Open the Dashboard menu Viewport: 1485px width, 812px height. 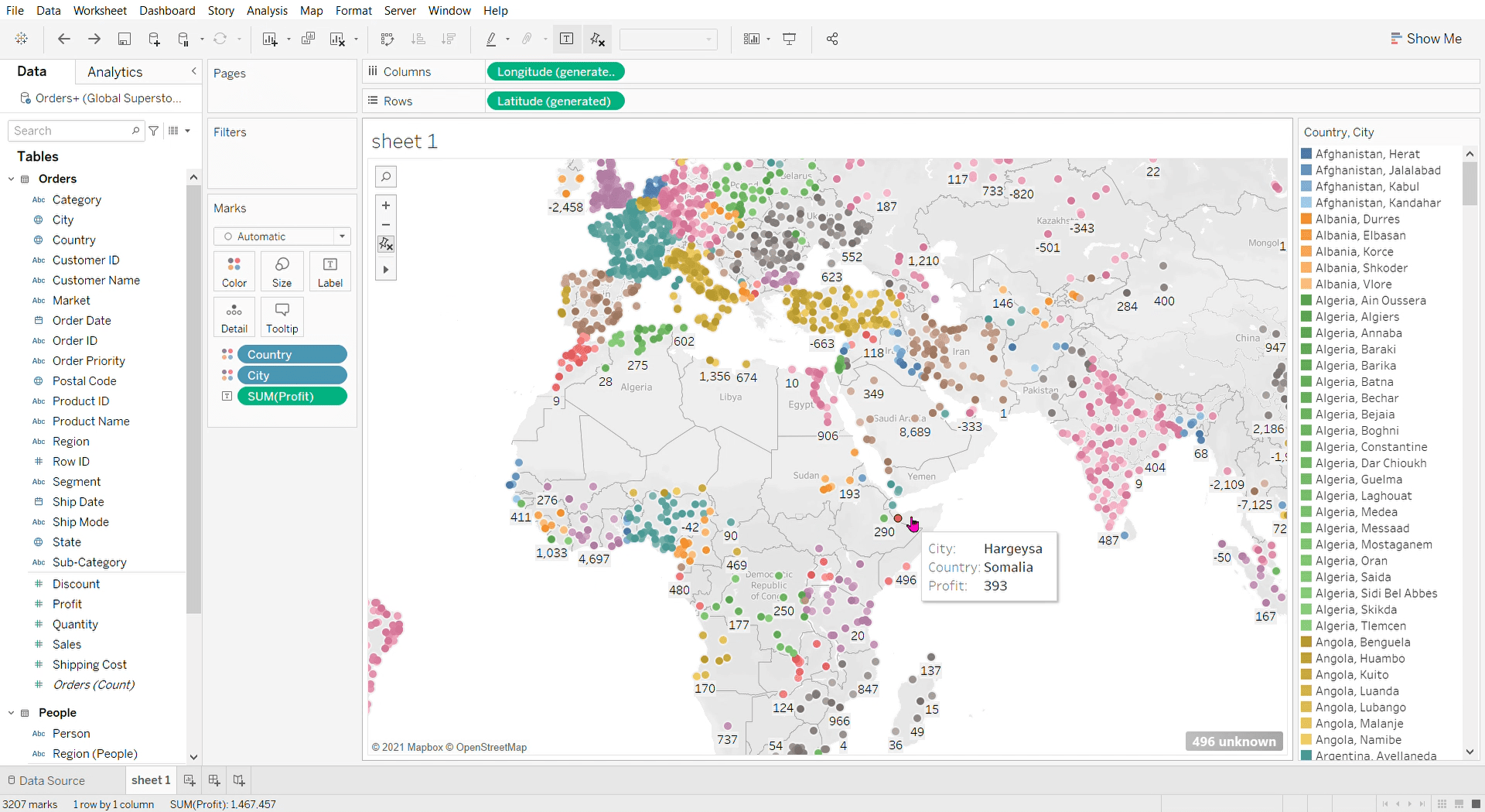(x=167, y=11)
